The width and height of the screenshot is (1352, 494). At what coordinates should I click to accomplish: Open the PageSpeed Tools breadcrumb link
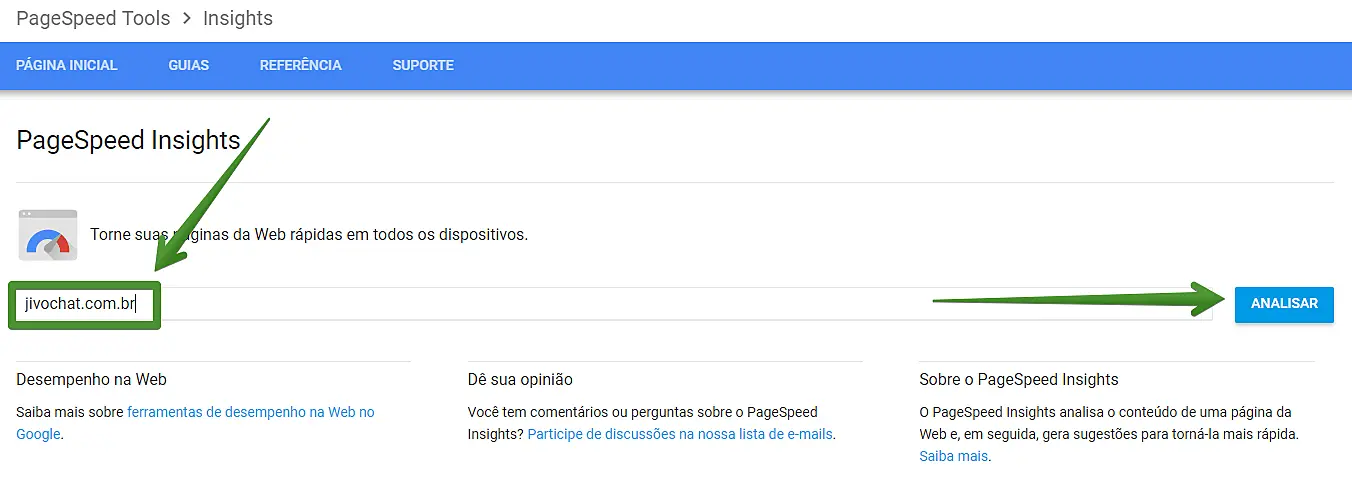93,18
